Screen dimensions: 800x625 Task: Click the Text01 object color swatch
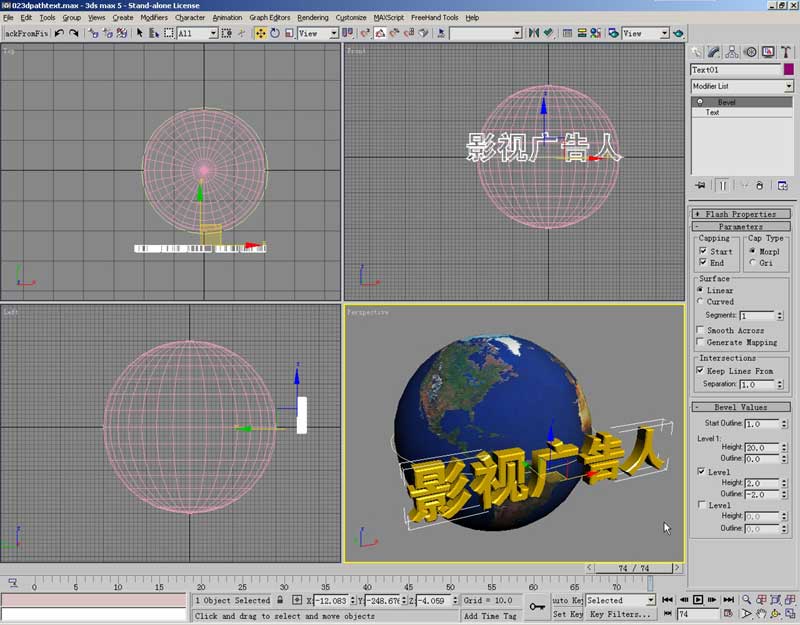789,70
